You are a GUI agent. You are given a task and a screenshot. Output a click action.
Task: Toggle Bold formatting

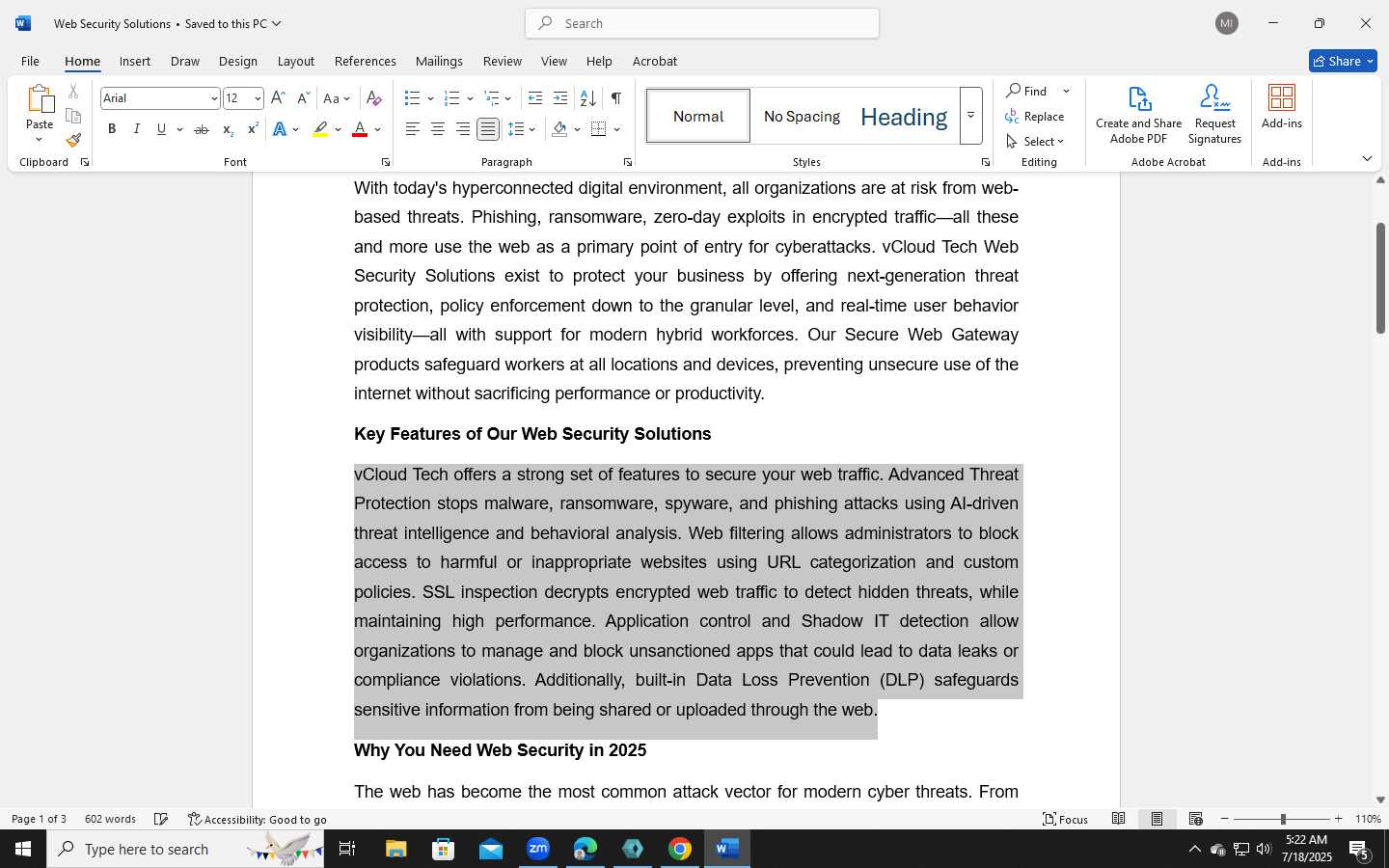click(112, 129)
